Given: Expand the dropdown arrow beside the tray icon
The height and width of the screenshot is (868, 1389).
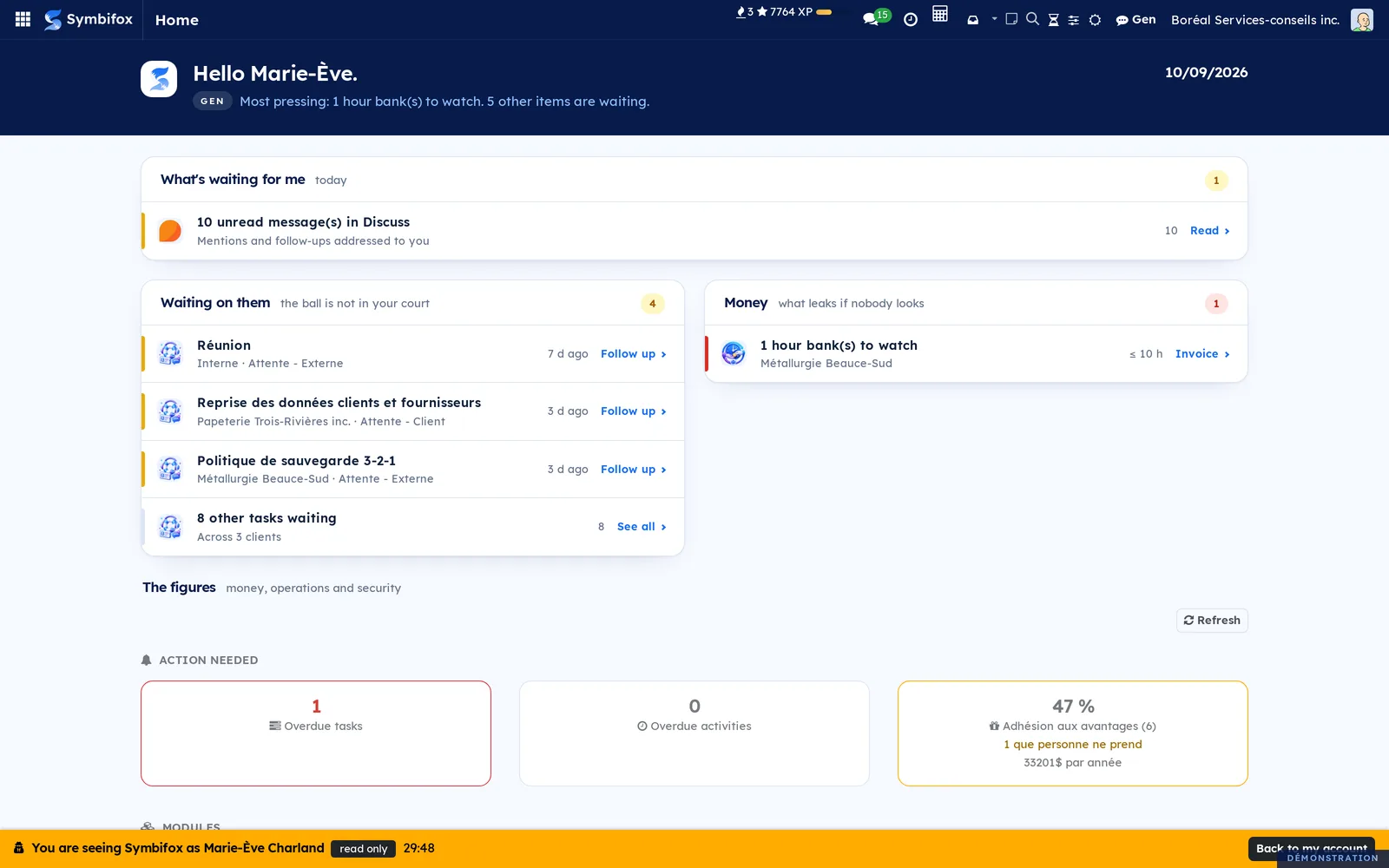Looking at the screenshot, I should [994, 18].
